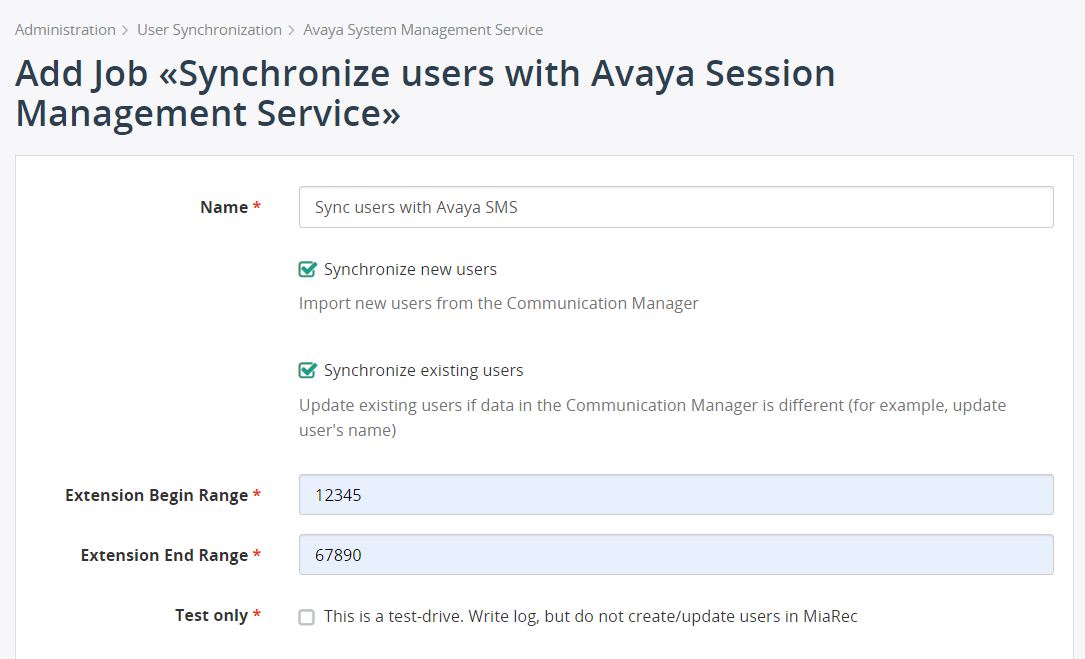Click the Test only label
This screenshot has height=659, width=1085.
pyautogui.click(x=211, y=615)
